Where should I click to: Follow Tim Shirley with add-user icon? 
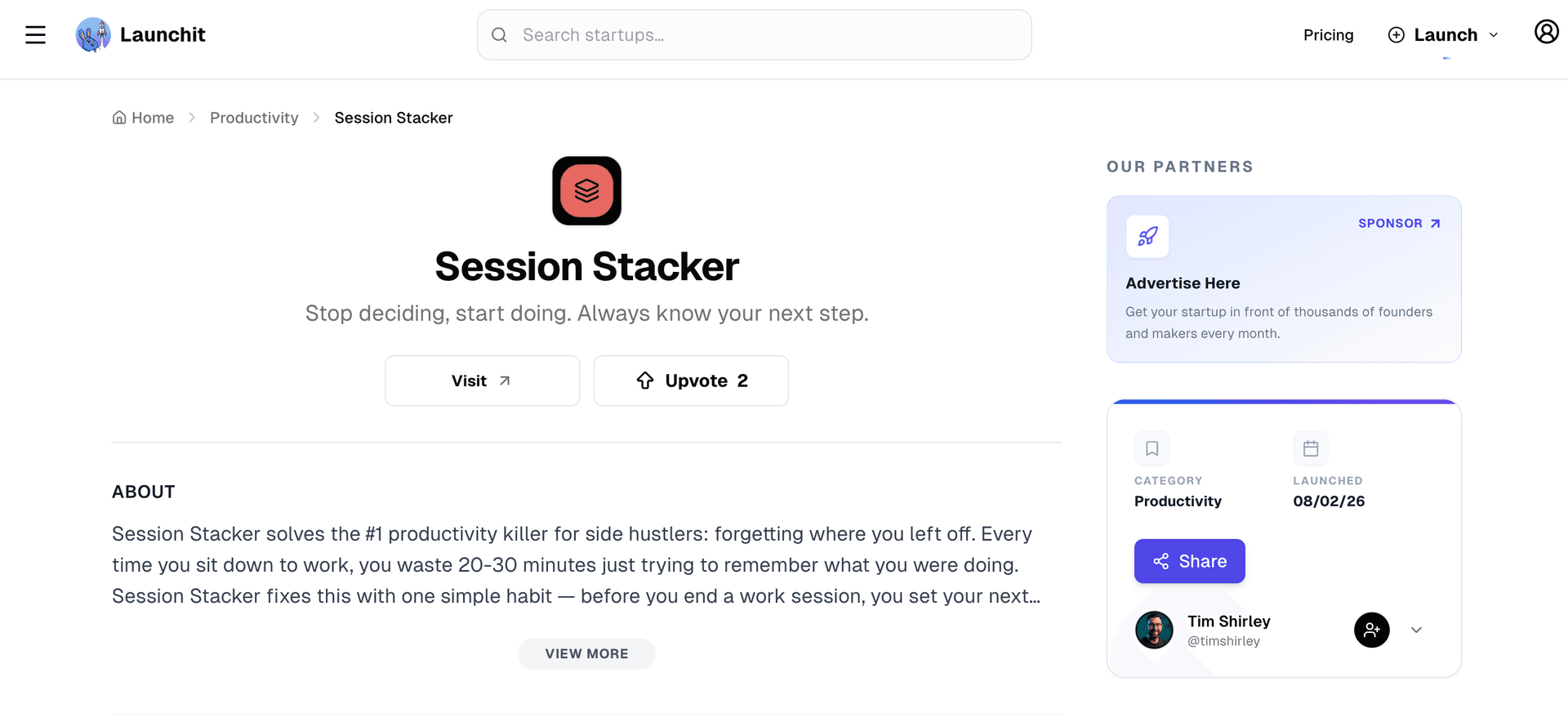1371,630
